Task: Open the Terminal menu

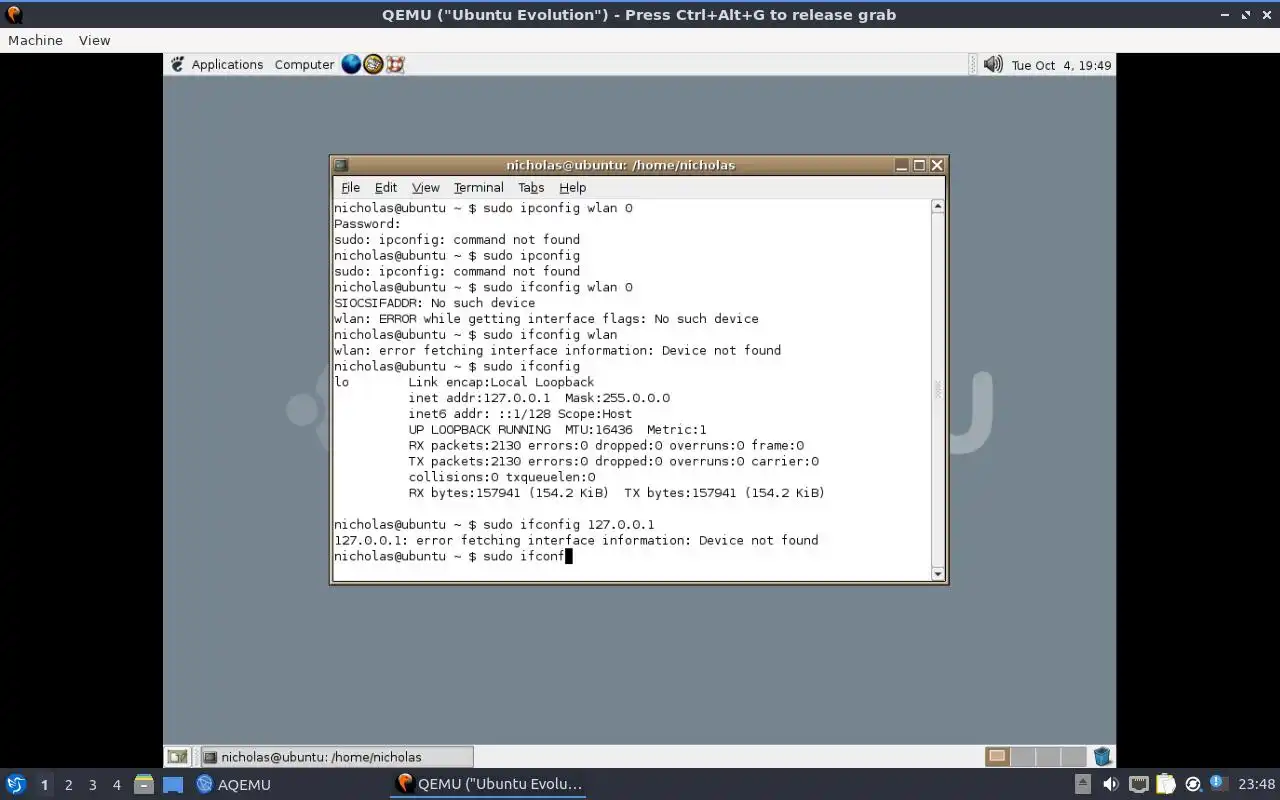Action: (478, 187)
